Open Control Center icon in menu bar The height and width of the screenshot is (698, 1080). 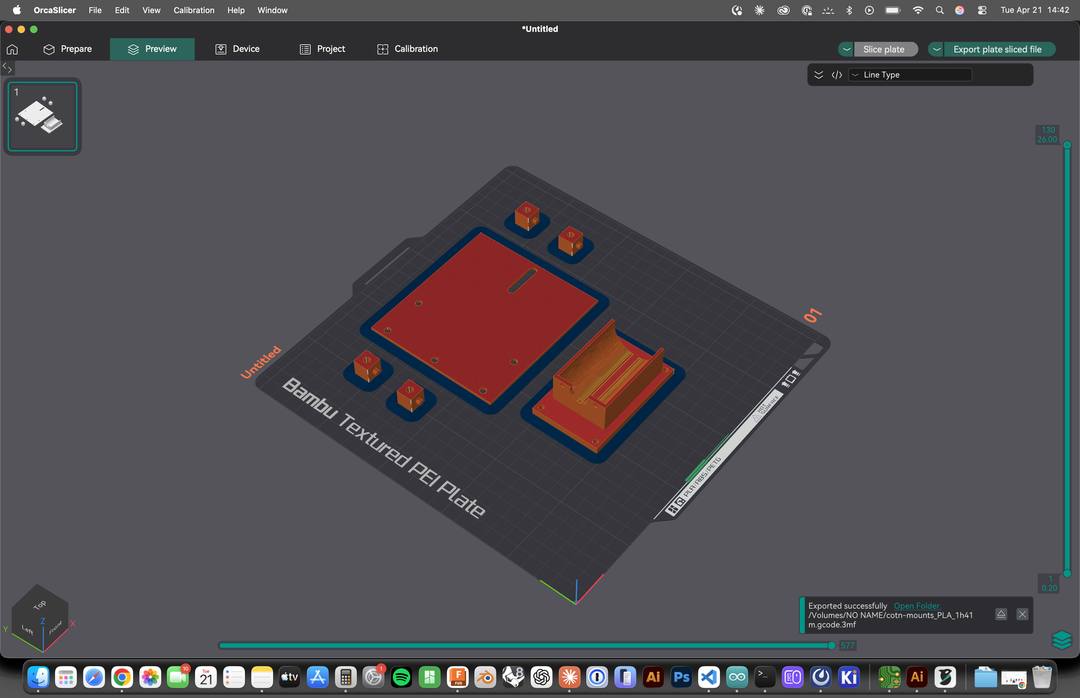tap(982, 10)
